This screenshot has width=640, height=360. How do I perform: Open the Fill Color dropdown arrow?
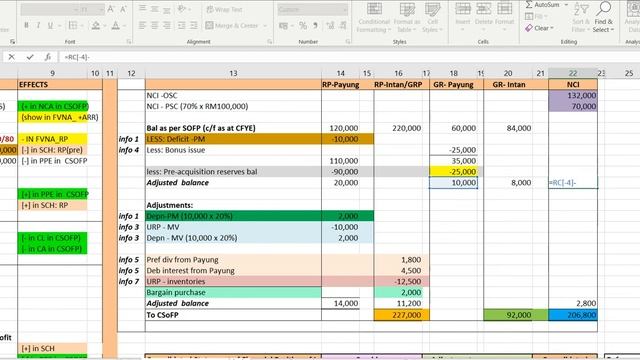tap(105, 26)
